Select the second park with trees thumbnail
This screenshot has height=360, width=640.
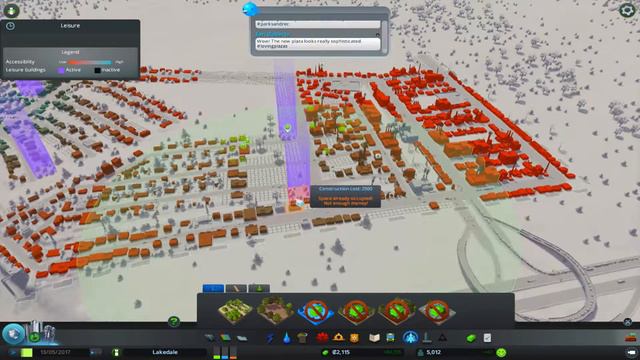[276, 311]
